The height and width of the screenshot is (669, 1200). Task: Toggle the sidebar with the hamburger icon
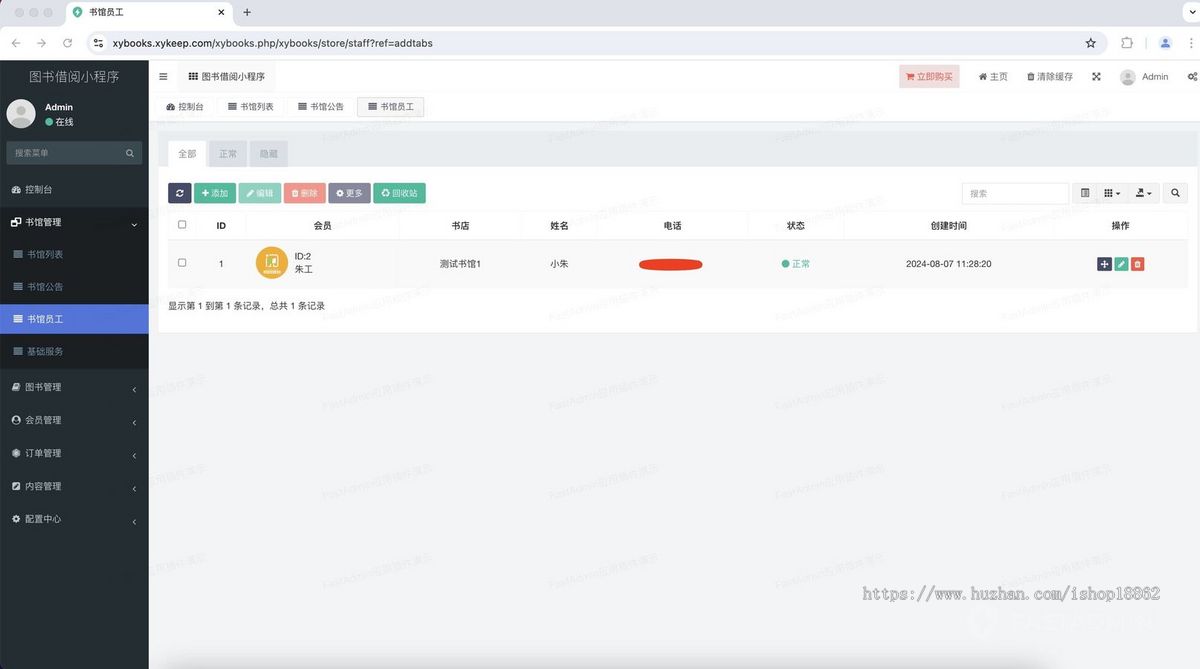click(163, 75)
